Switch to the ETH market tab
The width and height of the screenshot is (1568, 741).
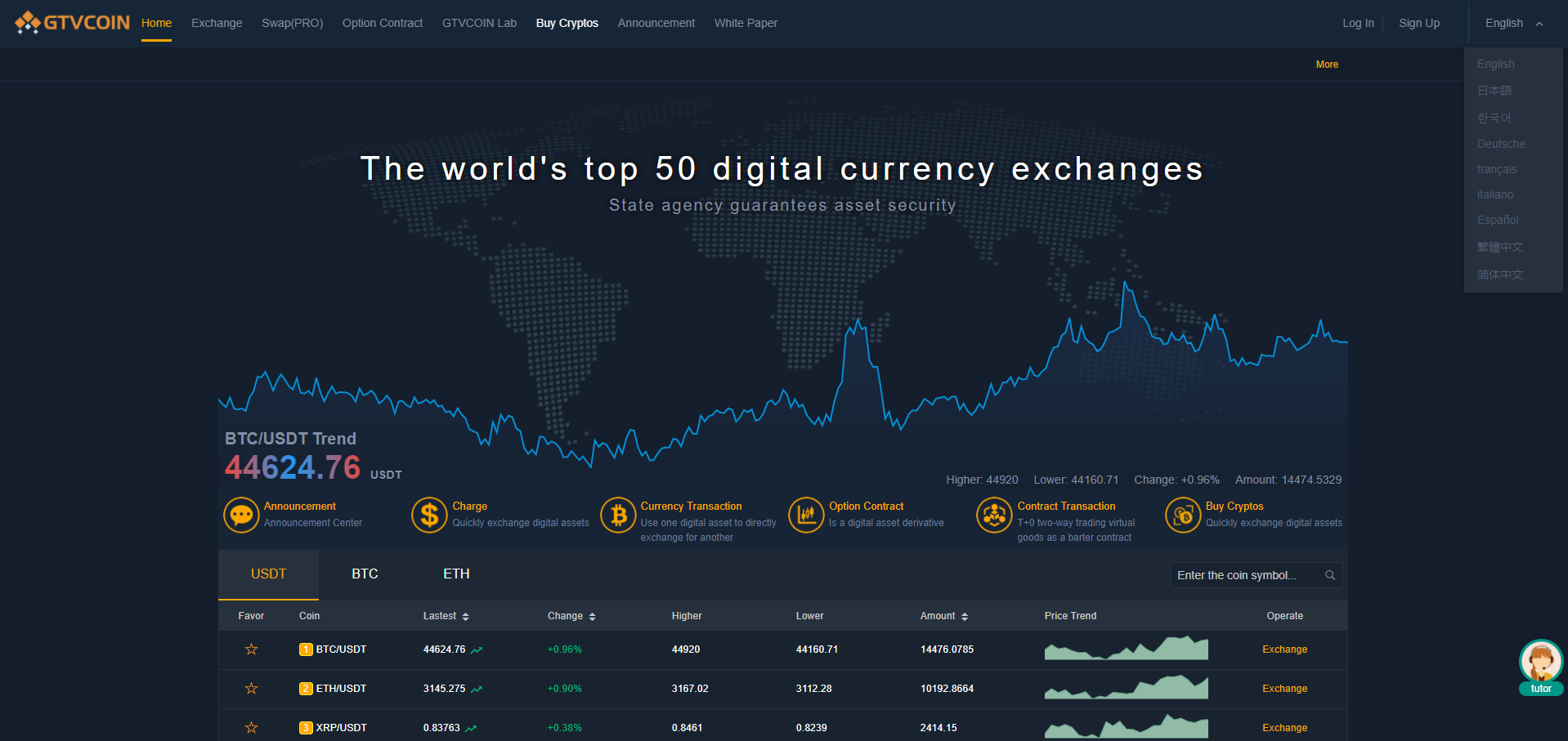click(456, 574)
